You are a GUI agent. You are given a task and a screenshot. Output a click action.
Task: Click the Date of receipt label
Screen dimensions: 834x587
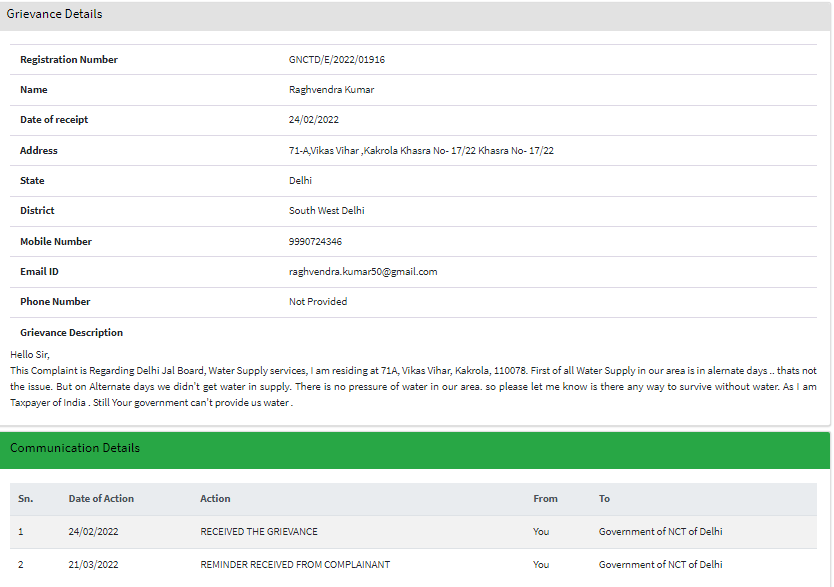click(x=54, y=120)
